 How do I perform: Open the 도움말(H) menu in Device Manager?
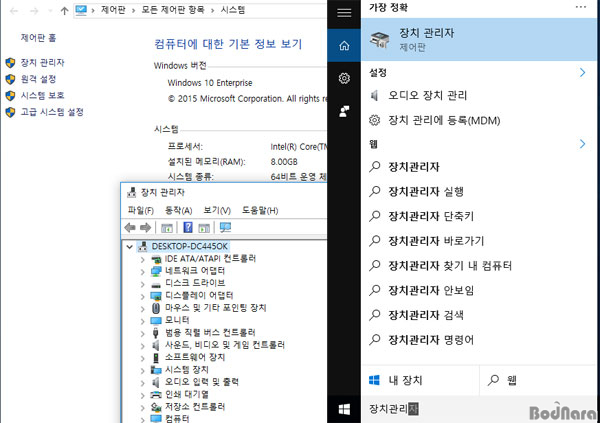(x=260, y=210)
